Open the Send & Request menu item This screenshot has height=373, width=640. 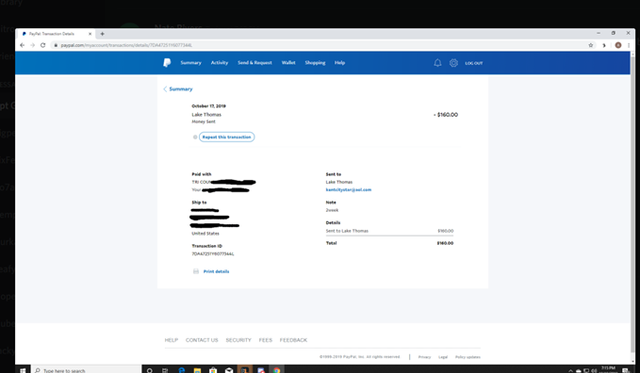(255, 63)
